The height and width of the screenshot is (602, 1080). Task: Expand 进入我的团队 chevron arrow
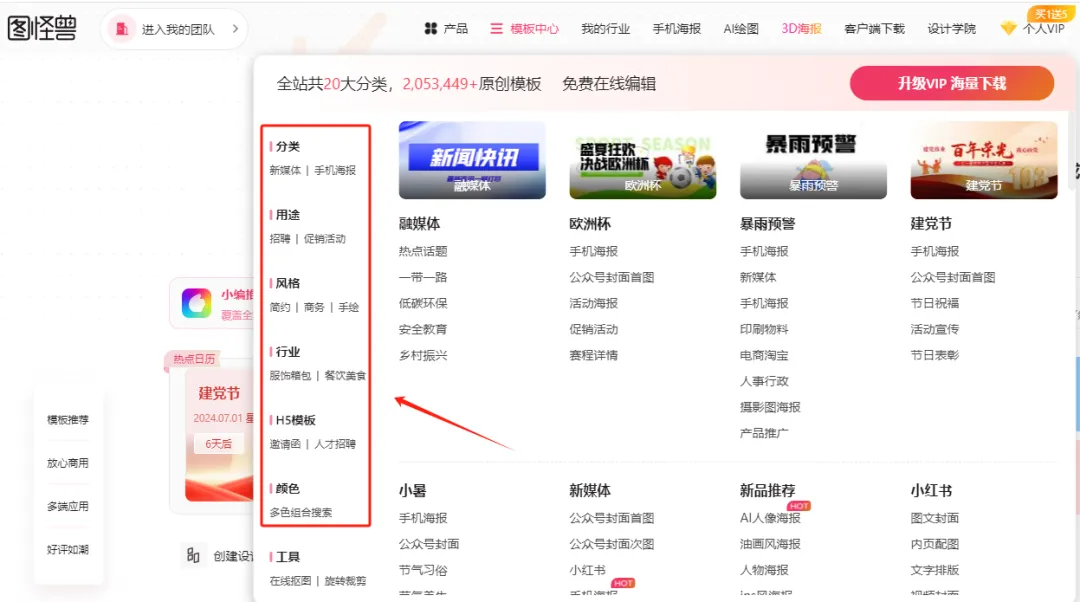pyautogui.click(x=235, y=29)
